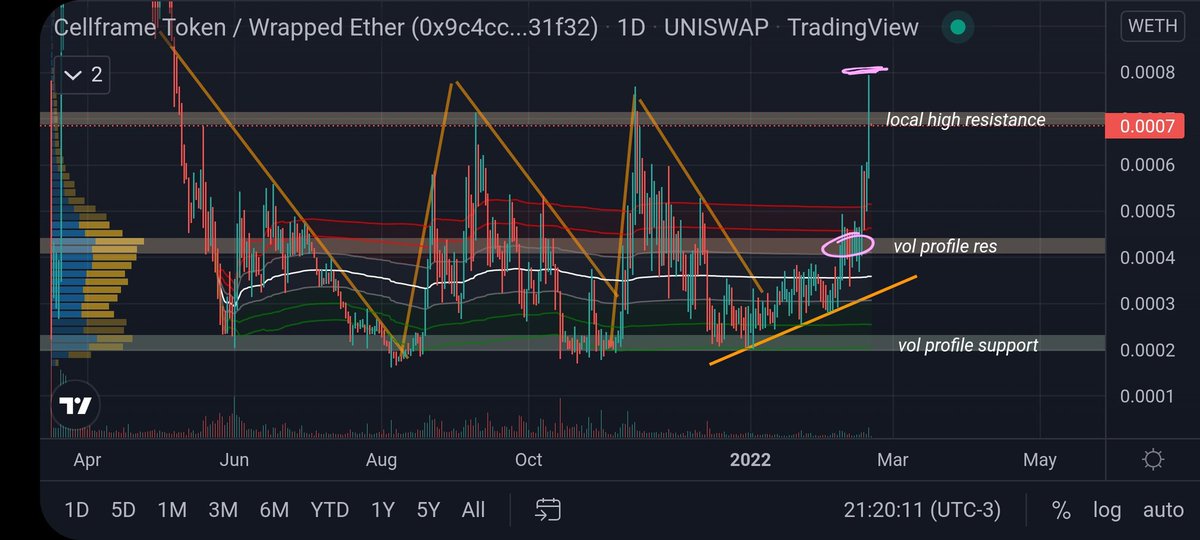The height and width of the screenshot is (540, 1200).
Task: Select the YTD time range
Action: click(329, 510)
